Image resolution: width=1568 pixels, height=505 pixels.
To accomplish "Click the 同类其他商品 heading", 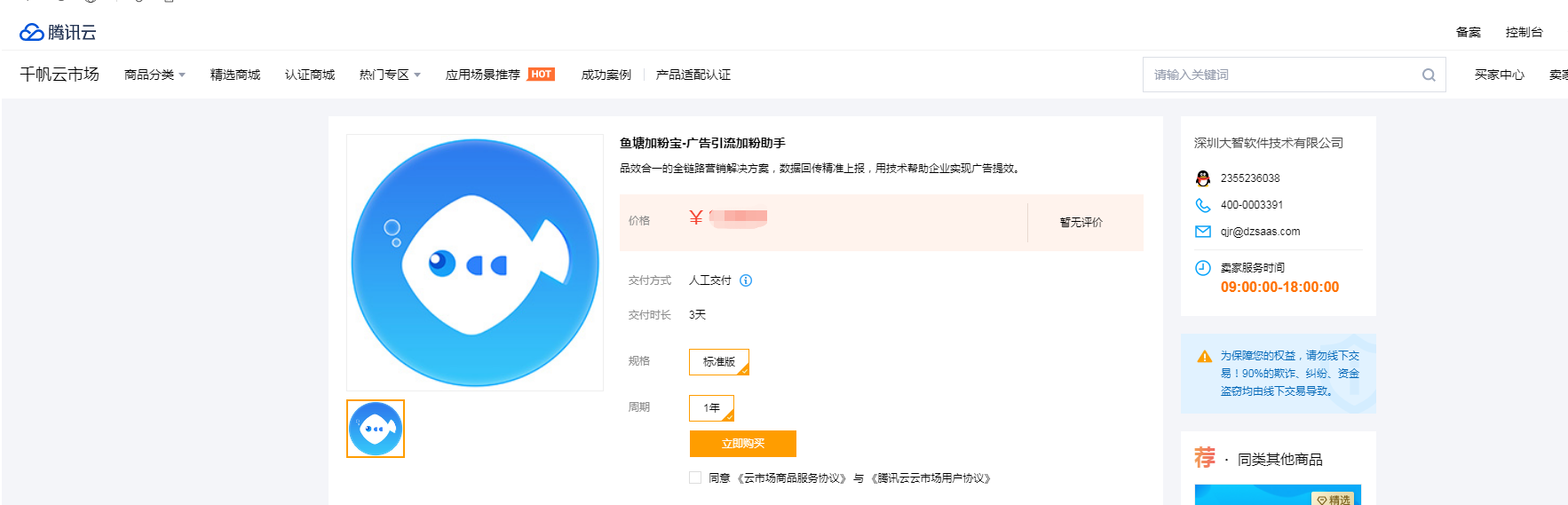I will (x=1280, y=460).
